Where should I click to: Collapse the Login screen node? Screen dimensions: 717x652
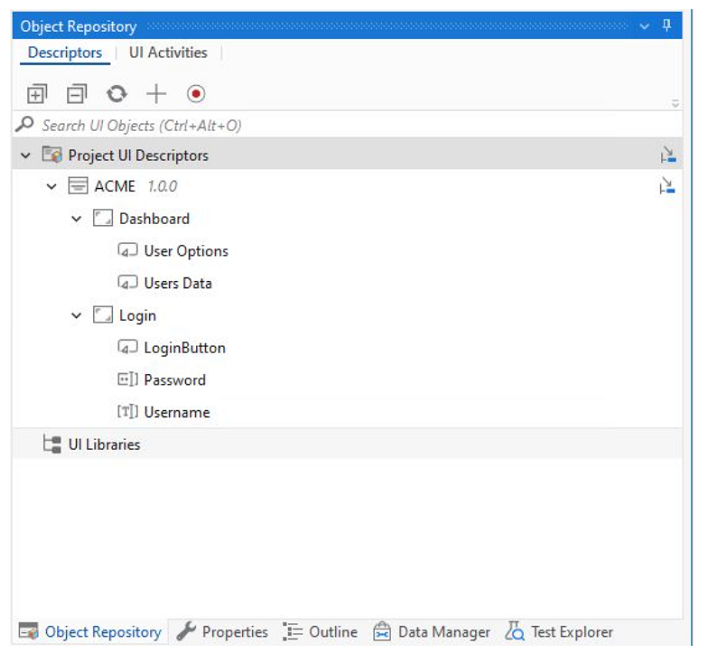[x=77, y=316]
